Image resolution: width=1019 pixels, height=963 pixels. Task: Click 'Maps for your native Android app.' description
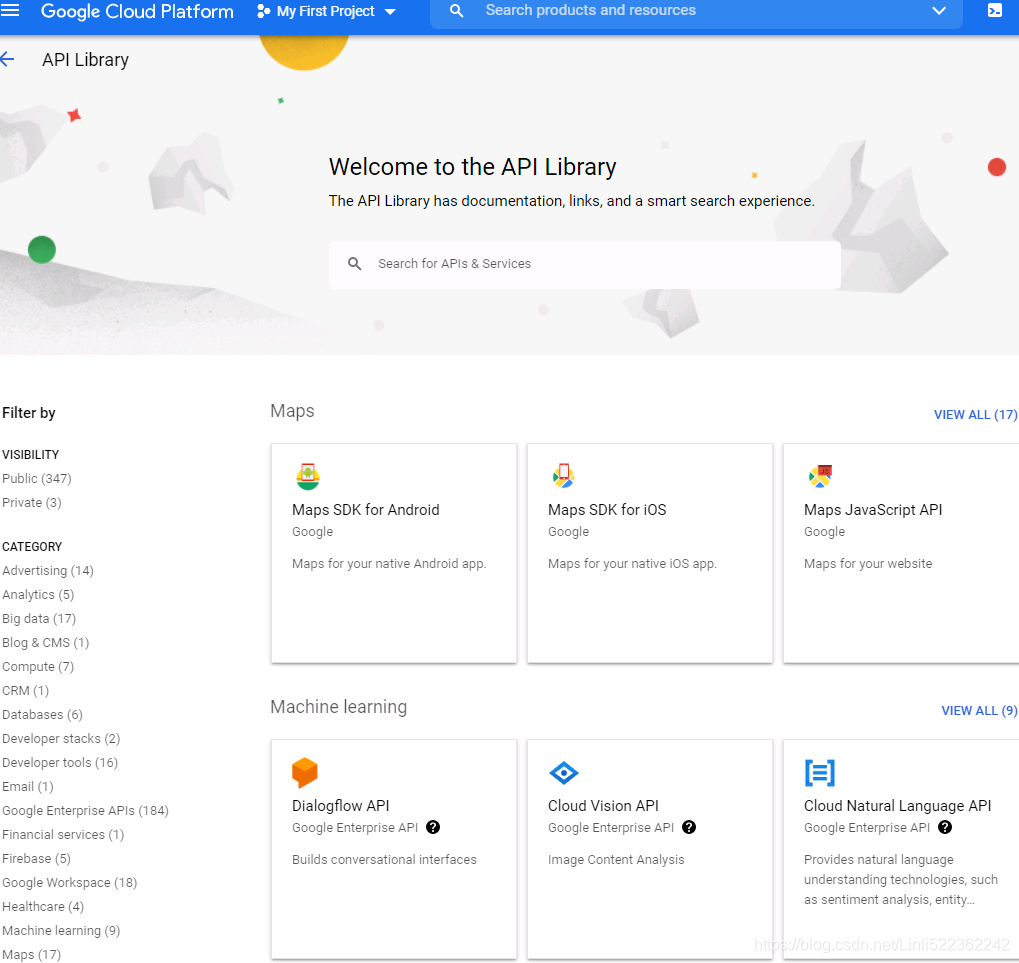coord(389,564)
